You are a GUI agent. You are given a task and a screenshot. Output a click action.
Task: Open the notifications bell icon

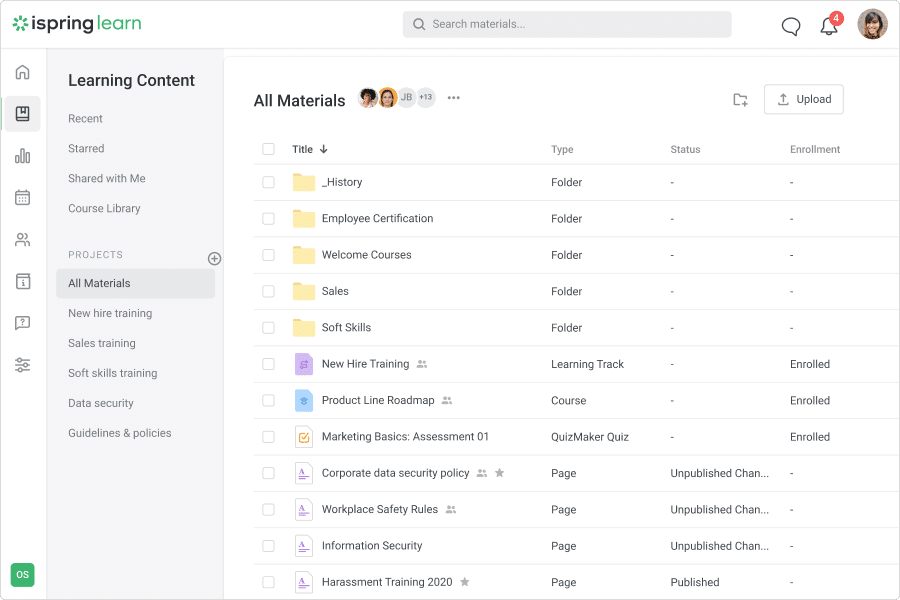pos(829,26)
